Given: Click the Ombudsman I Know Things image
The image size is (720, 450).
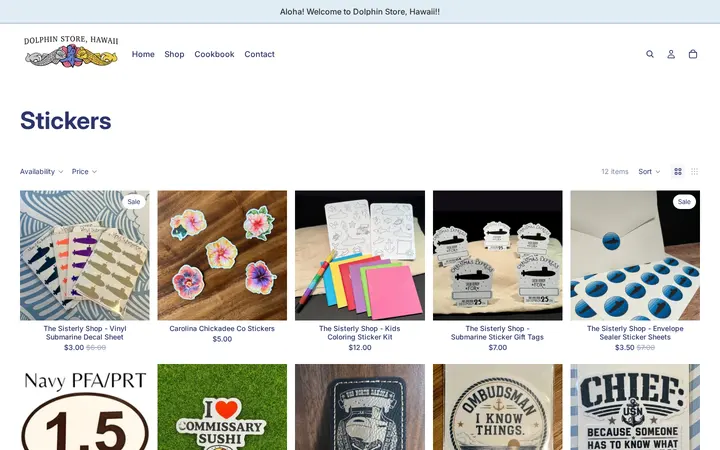Looking at the screenshot, I should (497, 407).
